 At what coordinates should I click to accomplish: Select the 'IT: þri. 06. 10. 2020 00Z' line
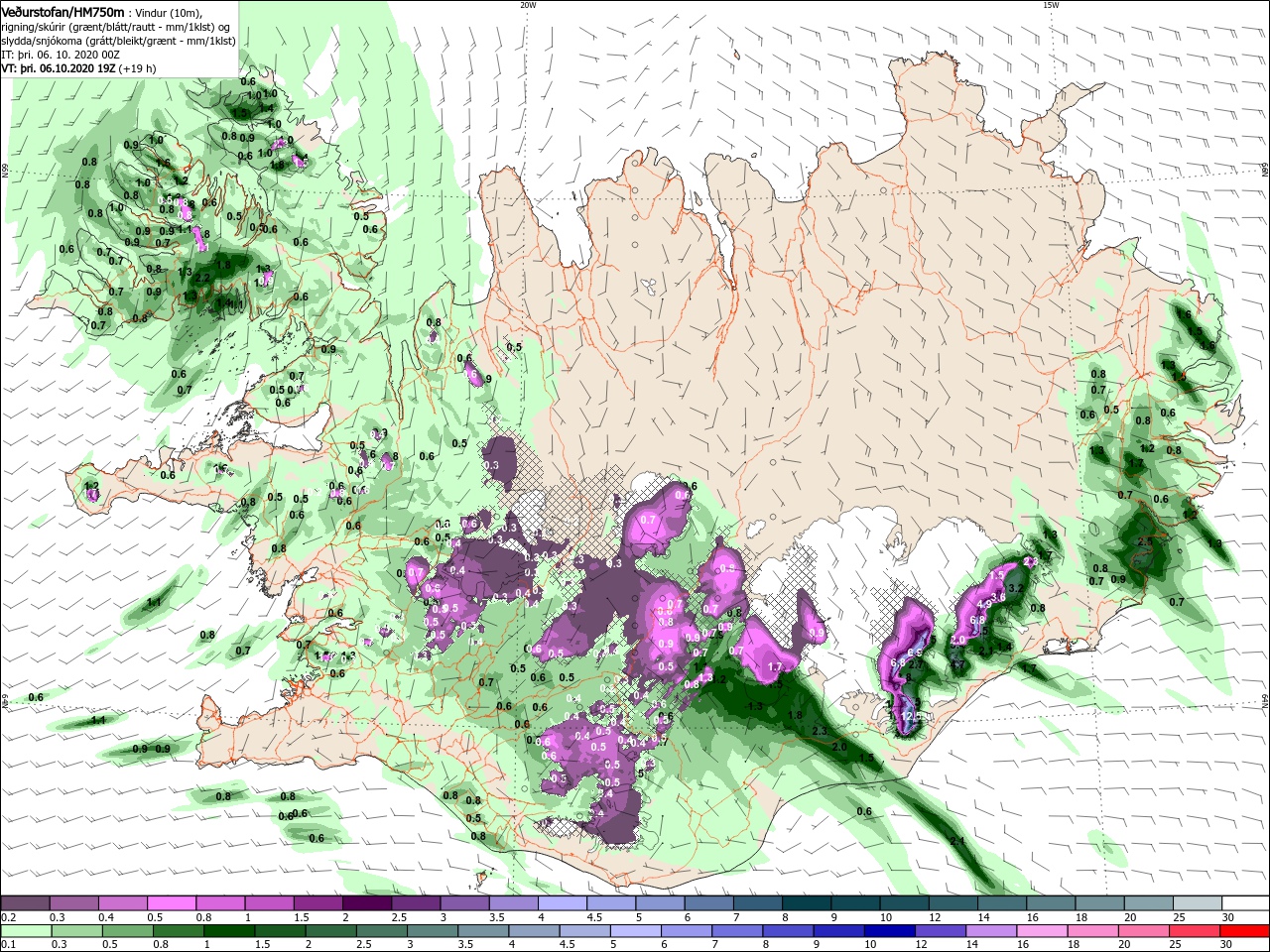pyautogui.click(x=61, y=55)
